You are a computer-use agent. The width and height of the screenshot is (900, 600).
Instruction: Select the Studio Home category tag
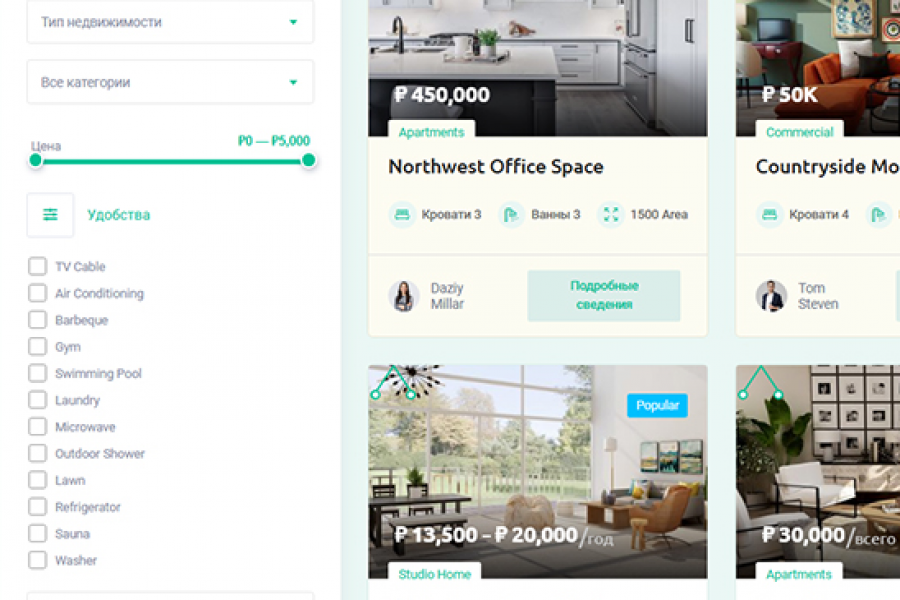click(435, 574)
